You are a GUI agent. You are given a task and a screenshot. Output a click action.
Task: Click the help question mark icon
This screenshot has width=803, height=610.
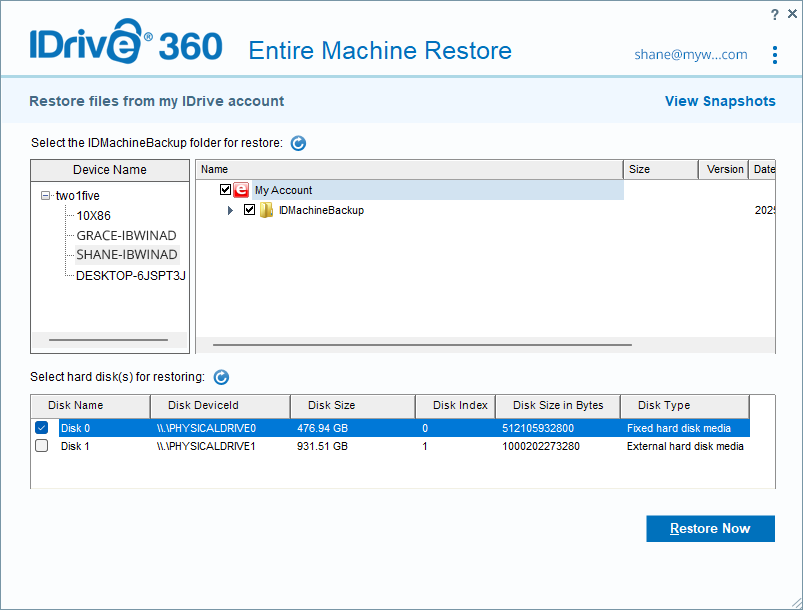click(774, 14)
